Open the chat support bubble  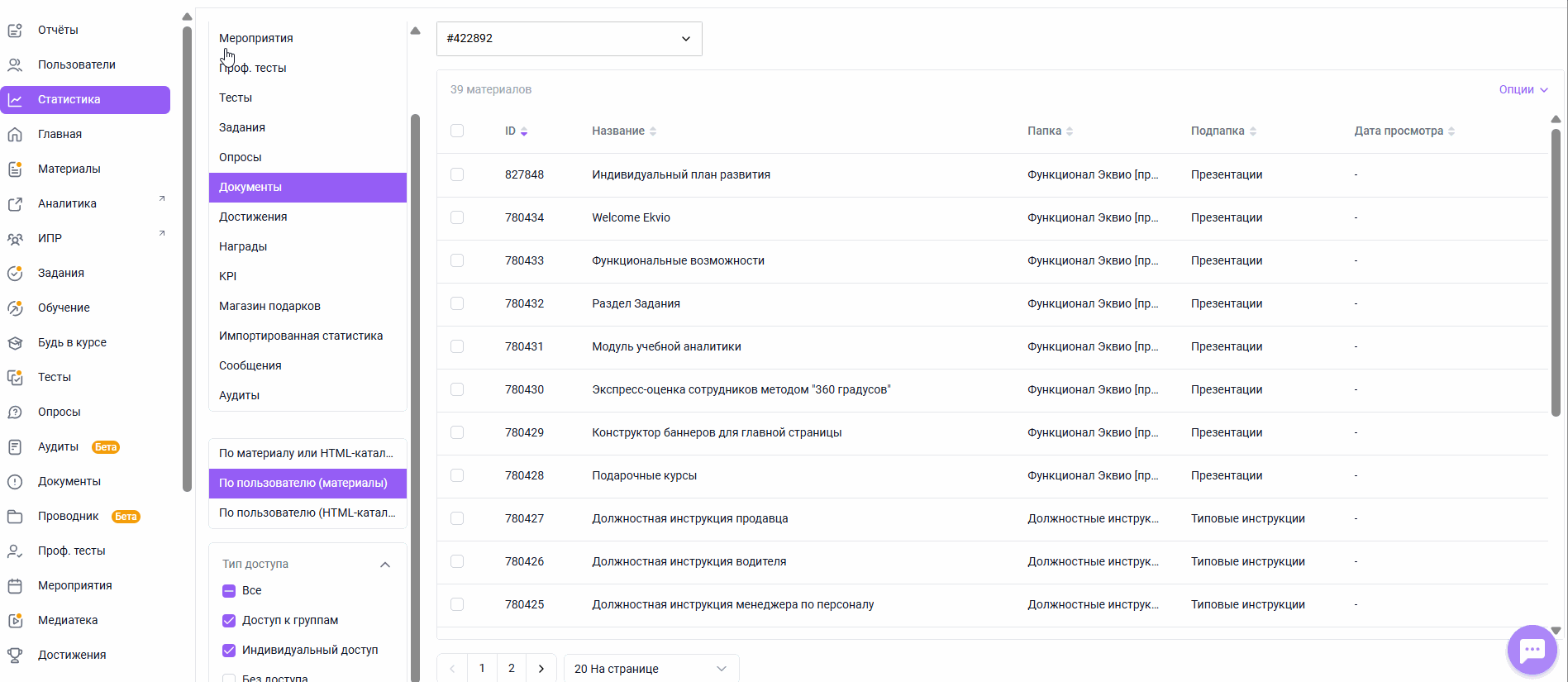point(1532,650)
